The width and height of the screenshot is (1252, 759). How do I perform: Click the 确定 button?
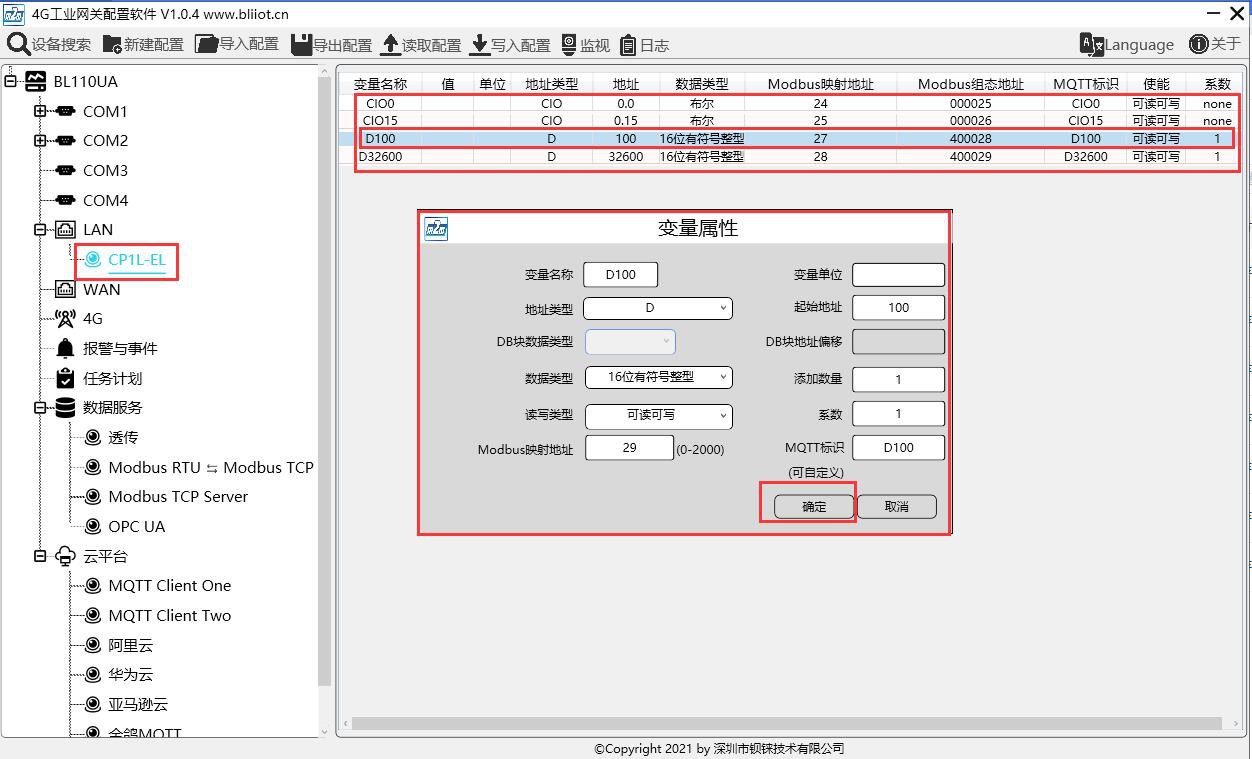pyautogui.click(x=814, y=507)
